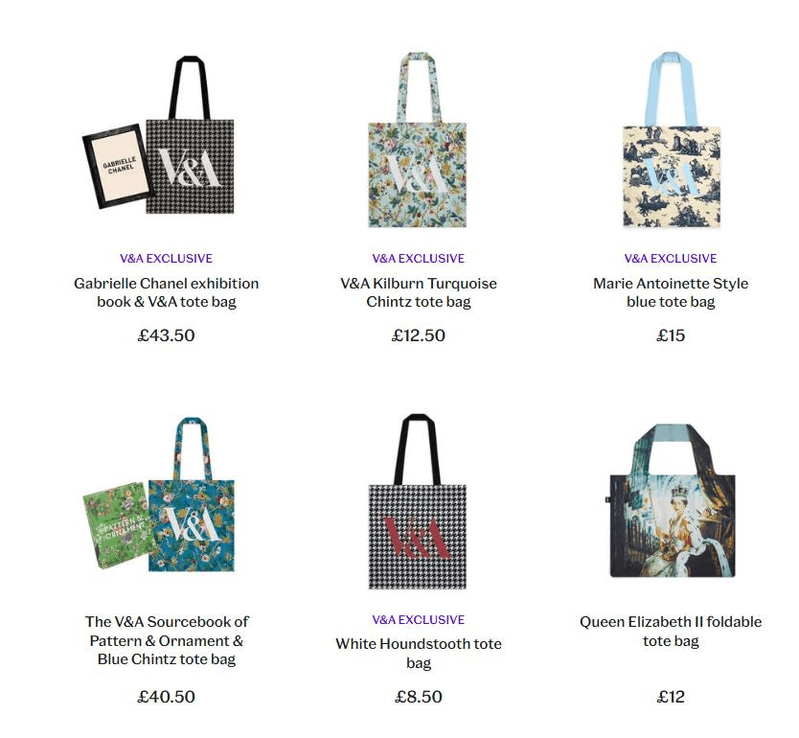The image size is (799, 738).
Task: Click the £40.50 price
Action: pyautogui.click(x=166, y=697)
